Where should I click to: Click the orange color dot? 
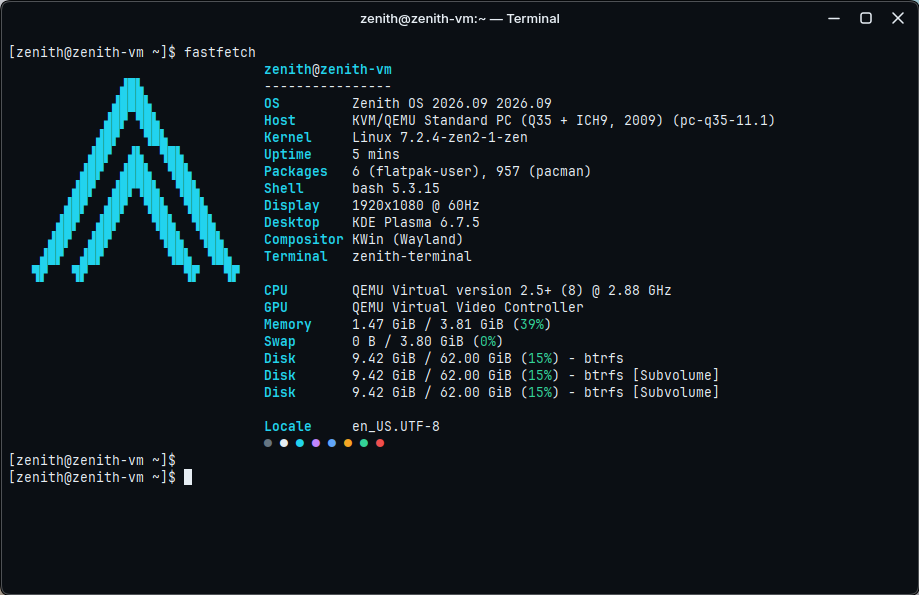click(348, 443)
